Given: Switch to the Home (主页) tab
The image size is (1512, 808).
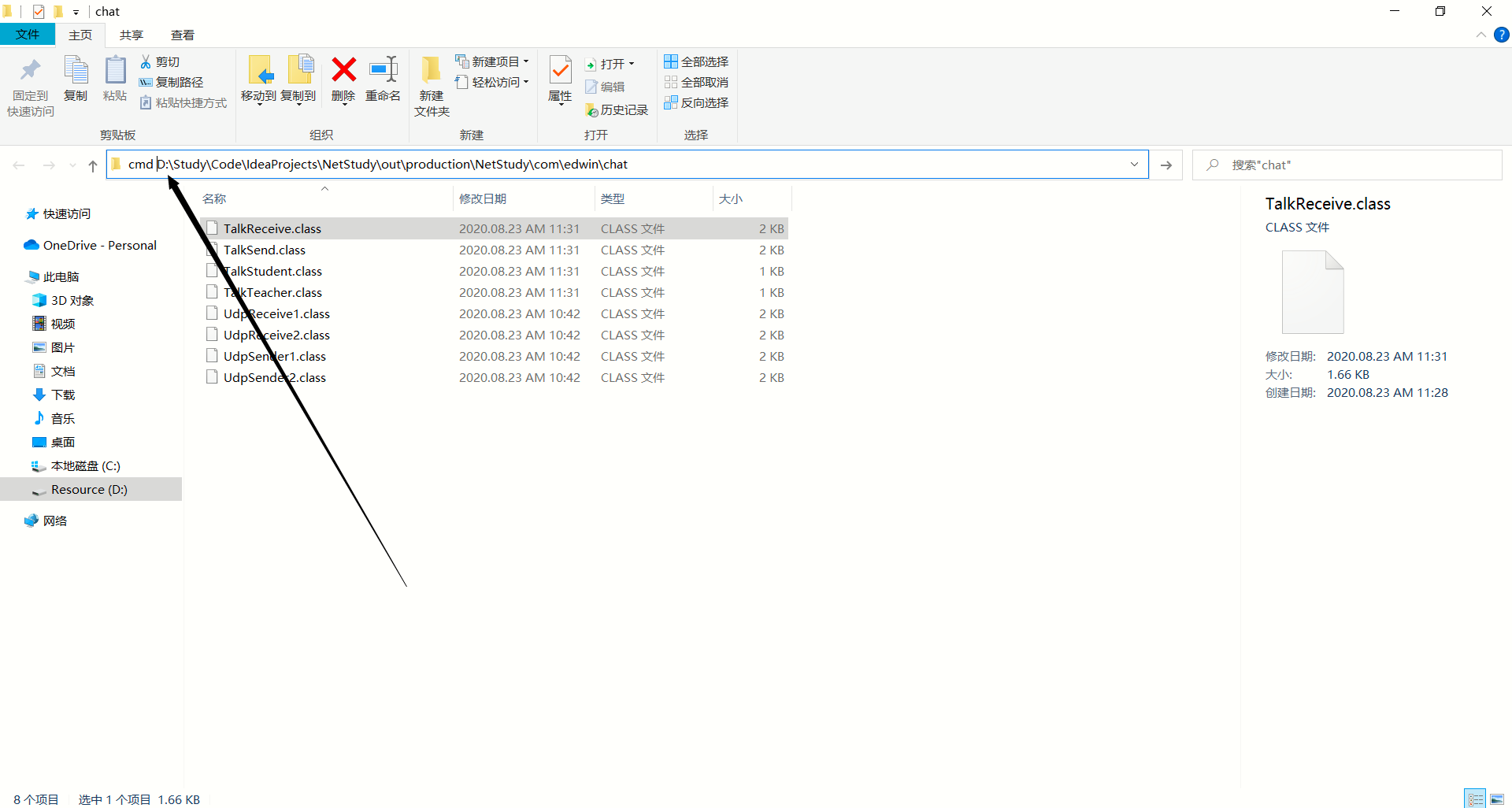Looking at the screenshot, I should click(x=80, y=35).
